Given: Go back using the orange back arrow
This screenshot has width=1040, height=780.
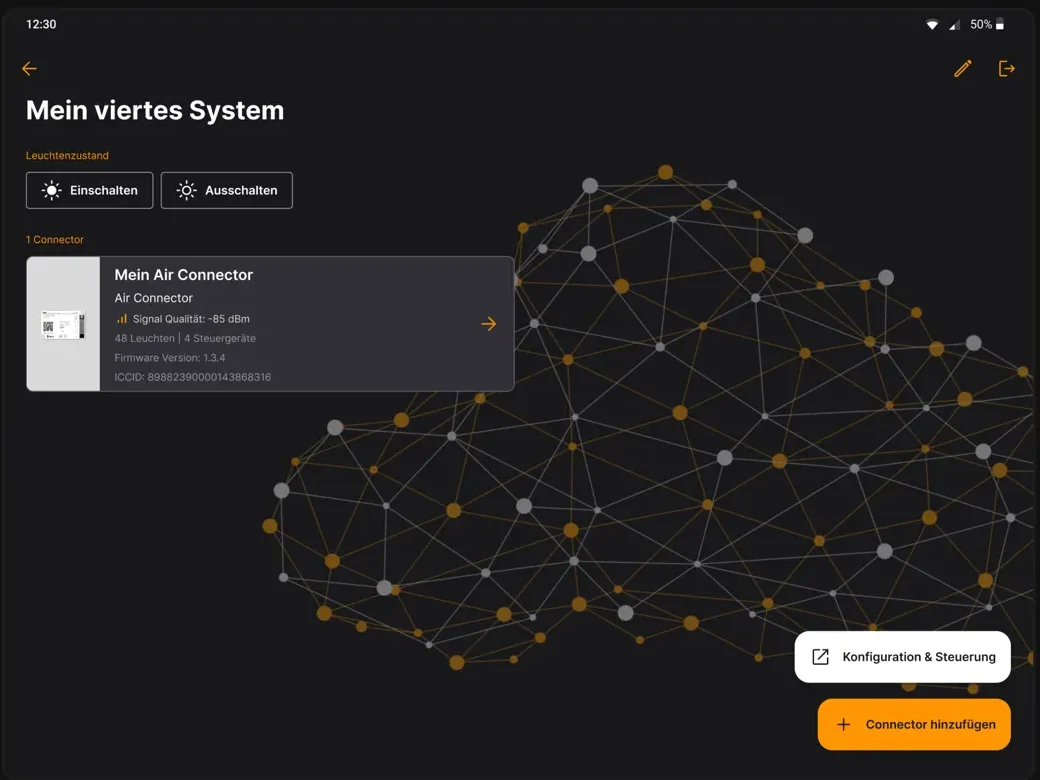Looking at the screenshot, I should [29, 68].
